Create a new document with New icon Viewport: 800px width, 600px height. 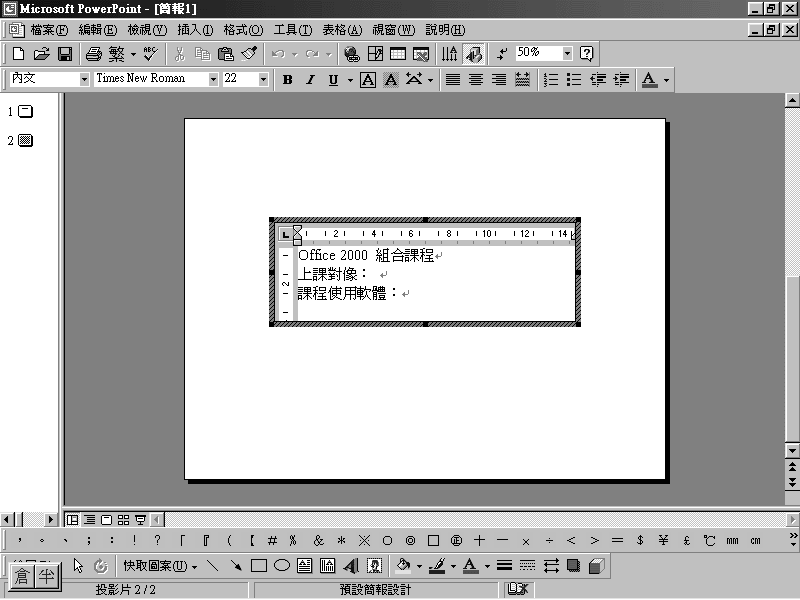(18, 54)
